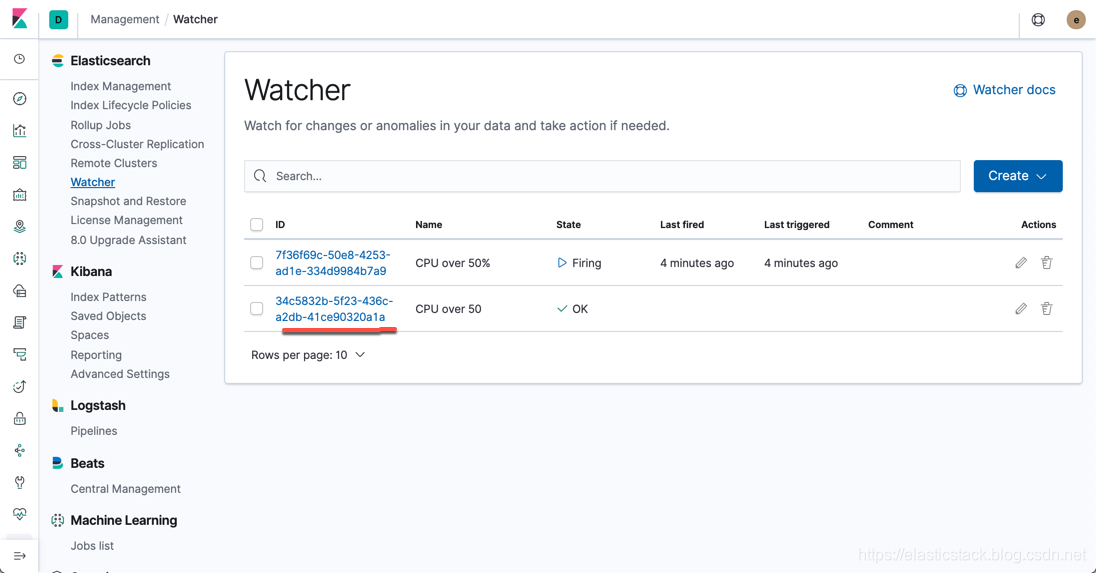The width and height of the screenshot is (1096, 573).
Task: Open APM icon in sidebar
Action: [20, 354]
